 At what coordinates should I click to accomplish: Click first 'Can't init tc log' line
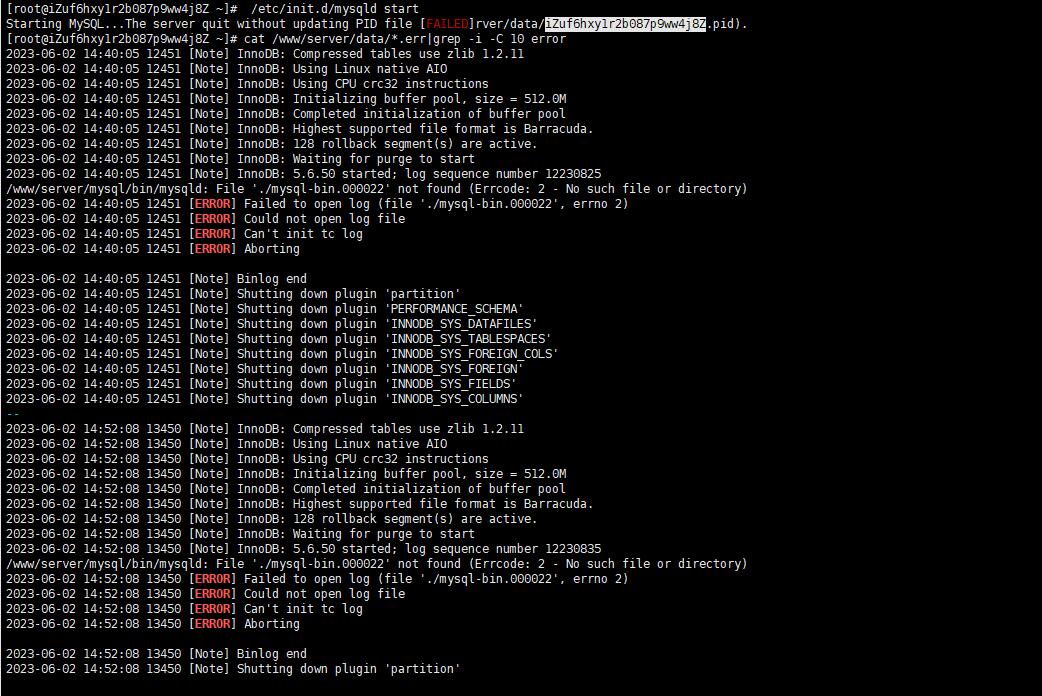tap(184, 234)
